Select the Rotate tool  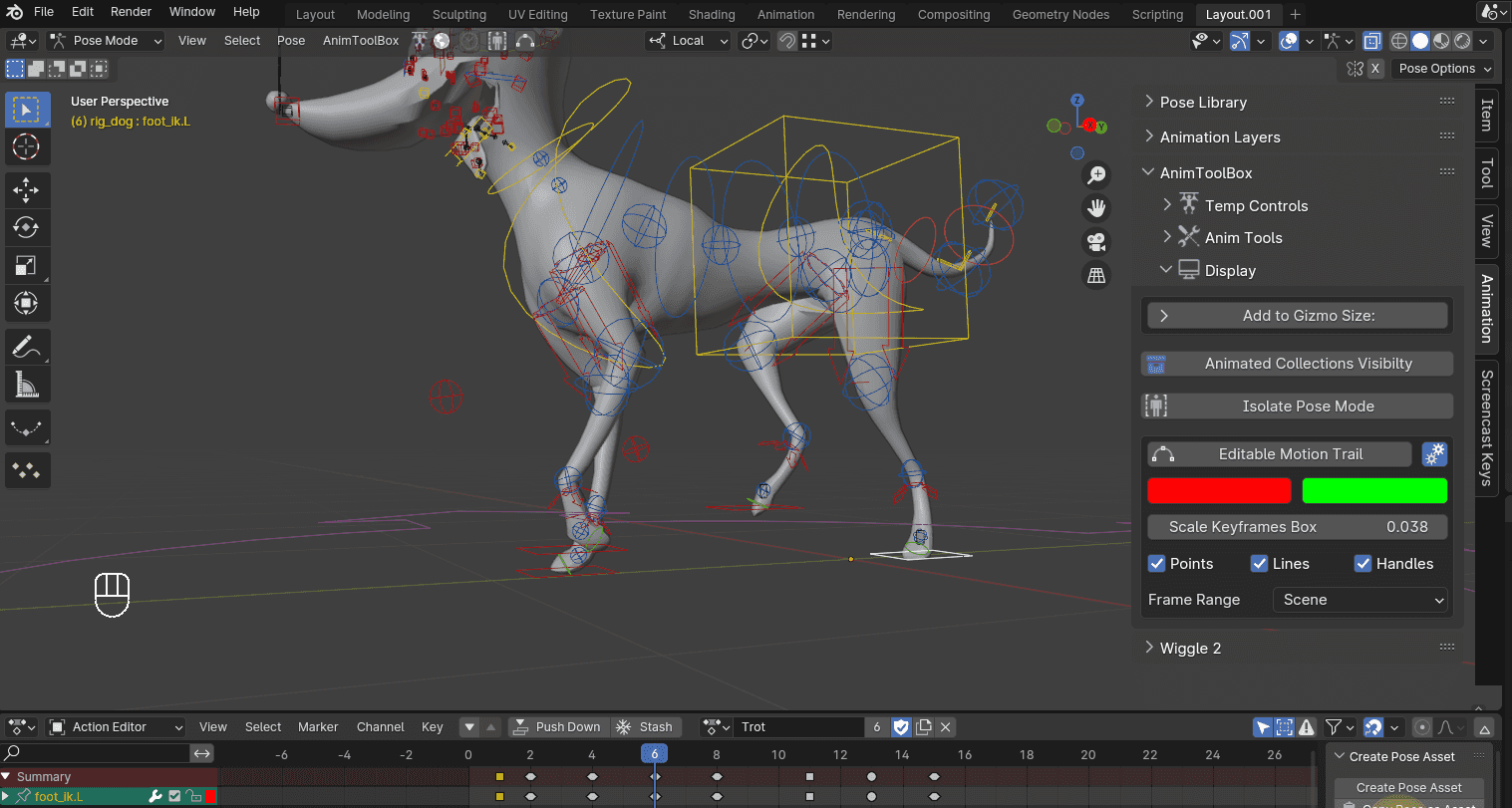click(27, 227)
